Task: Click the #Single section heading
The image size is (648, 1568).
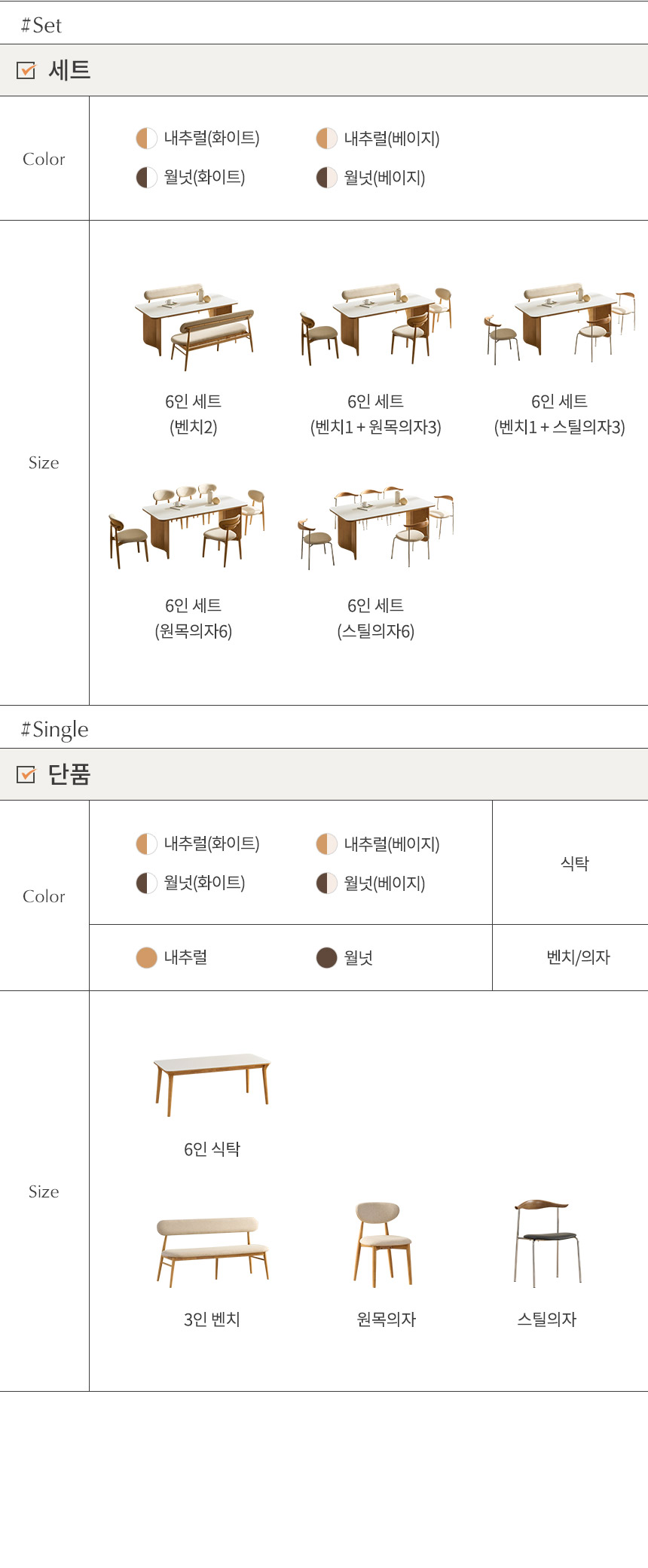Action: [x=54, y=729]
